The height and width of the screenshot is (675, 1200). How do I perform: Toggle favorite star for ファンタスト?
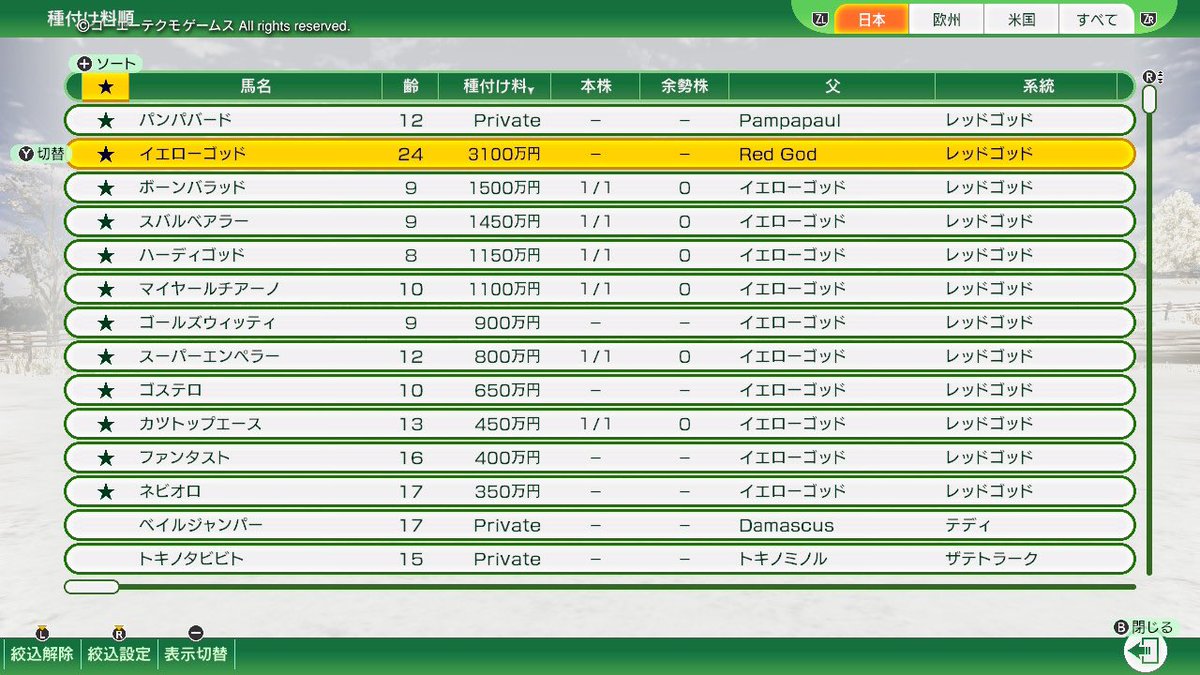(x=105, y=458)
